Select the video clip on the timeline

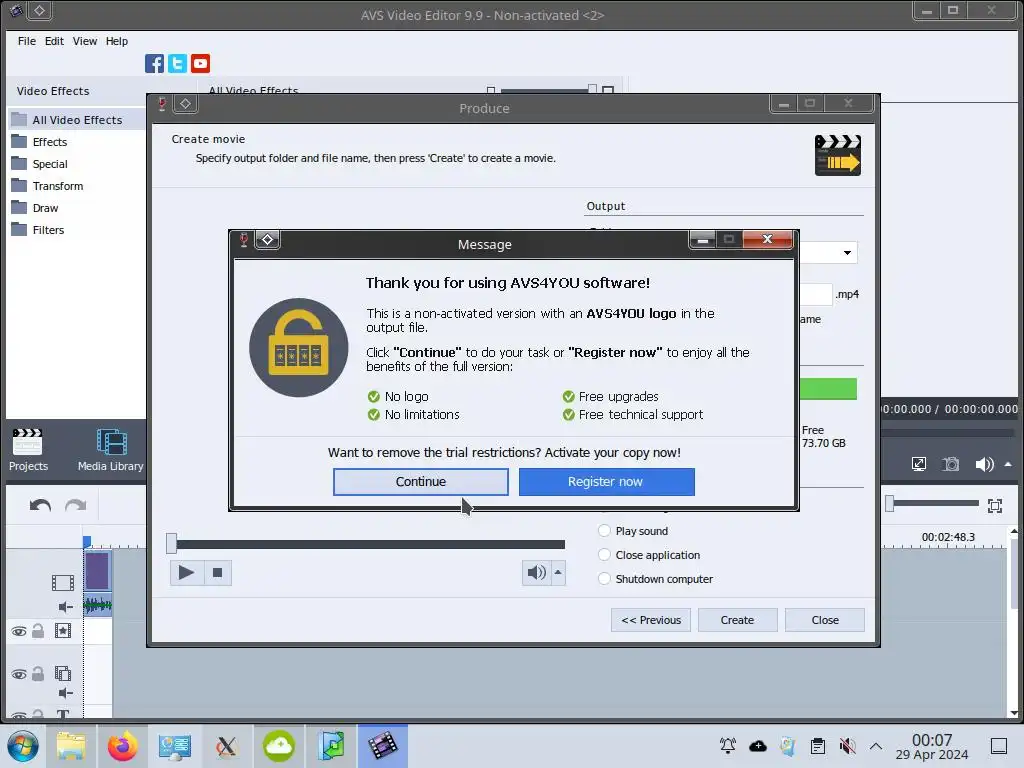[x=97, y=571]
